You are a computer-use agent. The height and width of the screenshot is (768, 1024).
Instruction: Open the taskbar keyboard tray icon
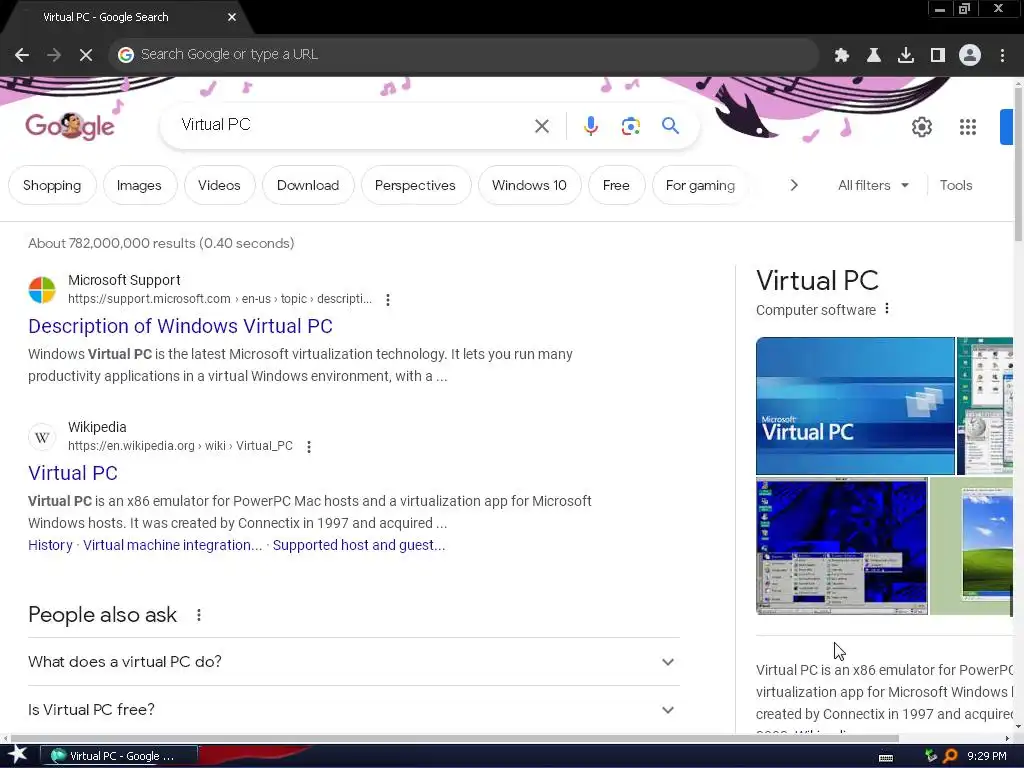point(886,758)
